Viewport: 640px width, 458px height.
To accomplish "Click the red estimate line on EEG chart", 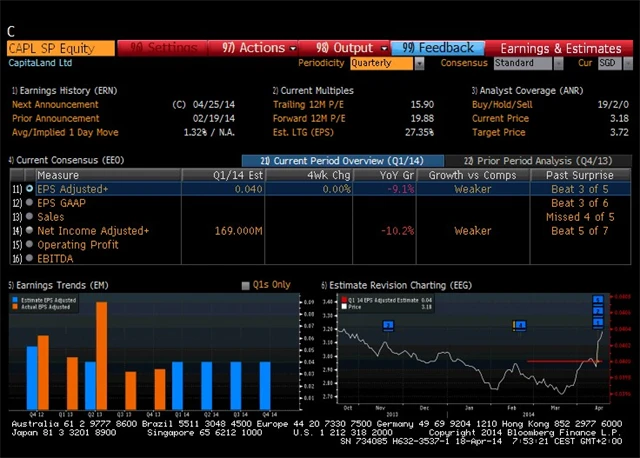I will tap(564, 361).
